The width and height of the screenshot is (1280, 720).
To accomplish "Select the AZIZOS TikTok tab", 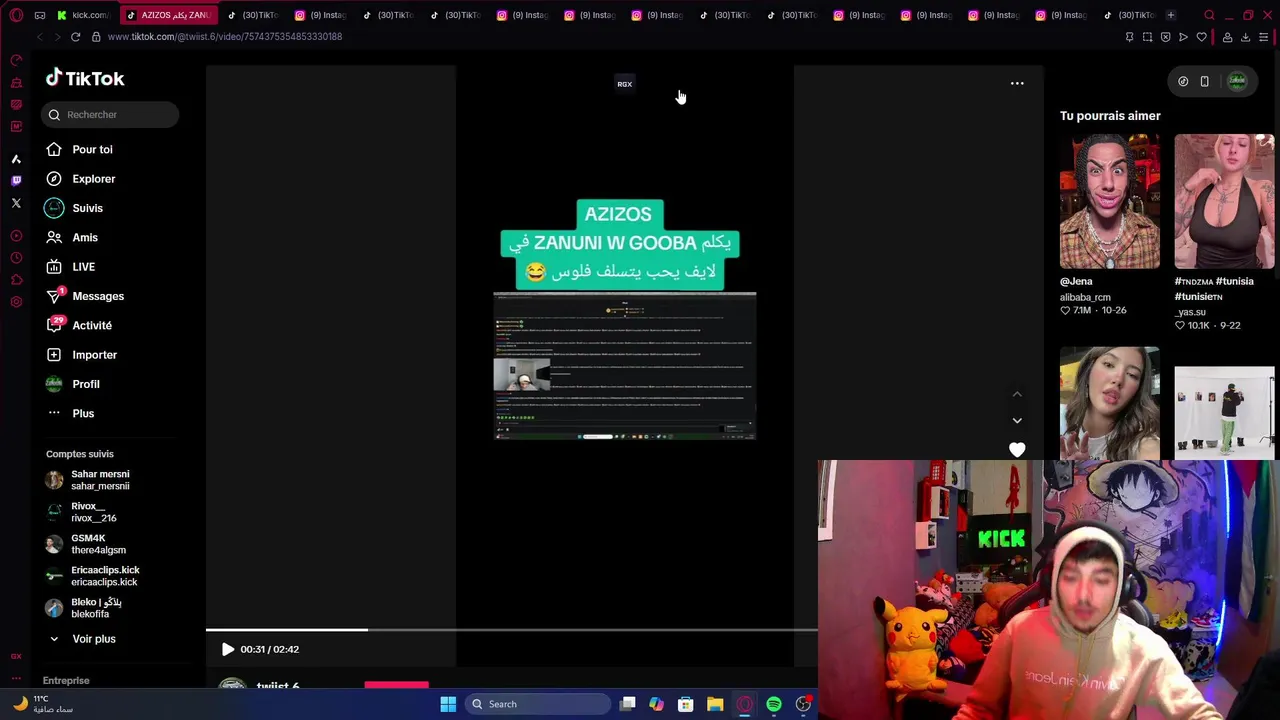I will pyautogui.click(x=169, y=15).
